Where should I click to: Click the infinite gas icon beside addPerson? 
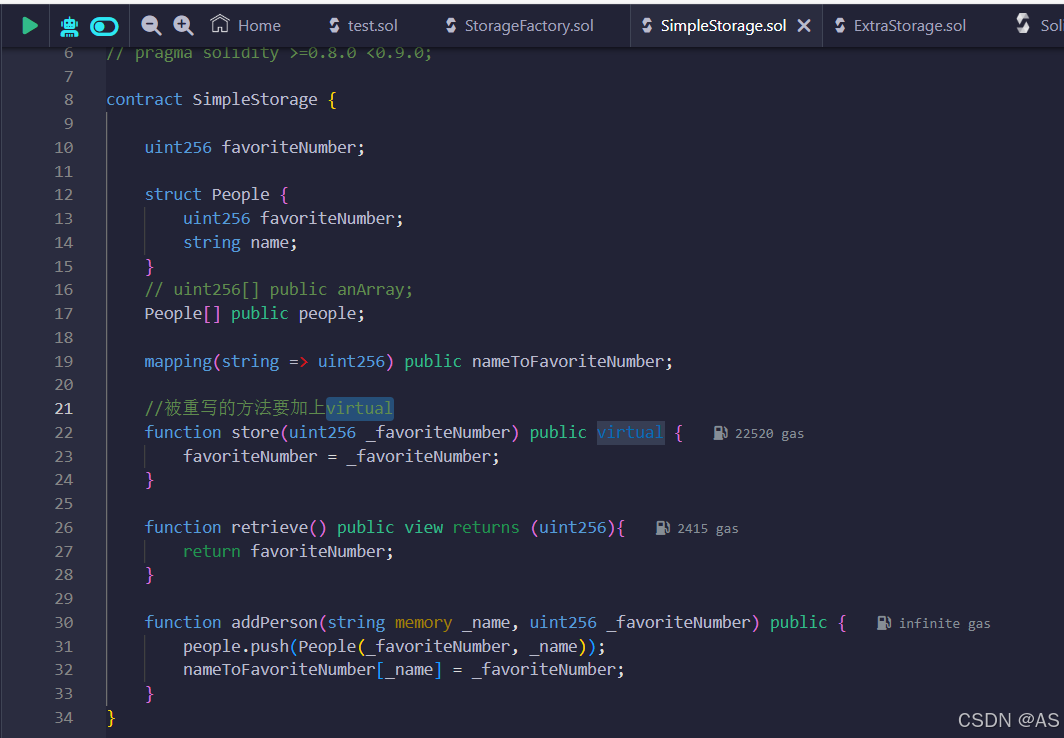884,622
